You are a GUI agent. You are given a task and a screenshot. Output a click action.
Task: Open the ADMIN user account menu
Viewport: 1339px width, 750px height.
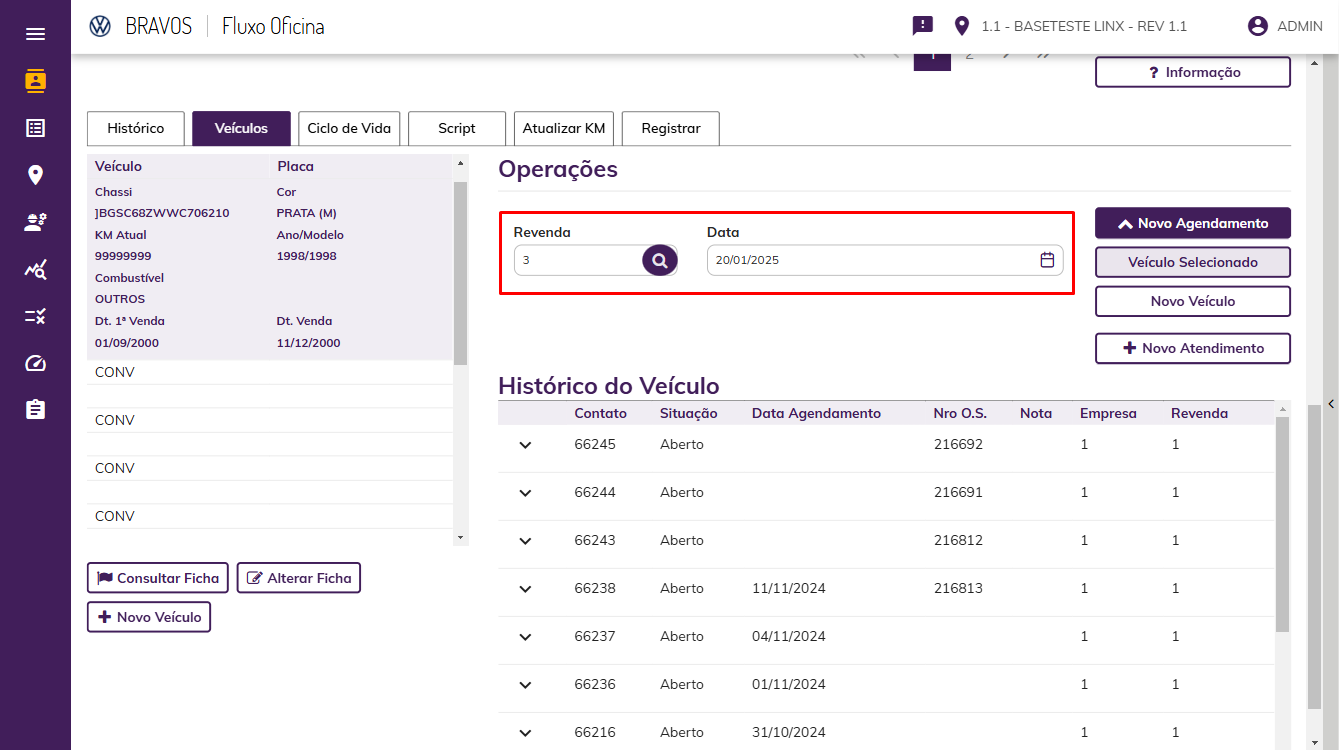[x=1285, y=26]
